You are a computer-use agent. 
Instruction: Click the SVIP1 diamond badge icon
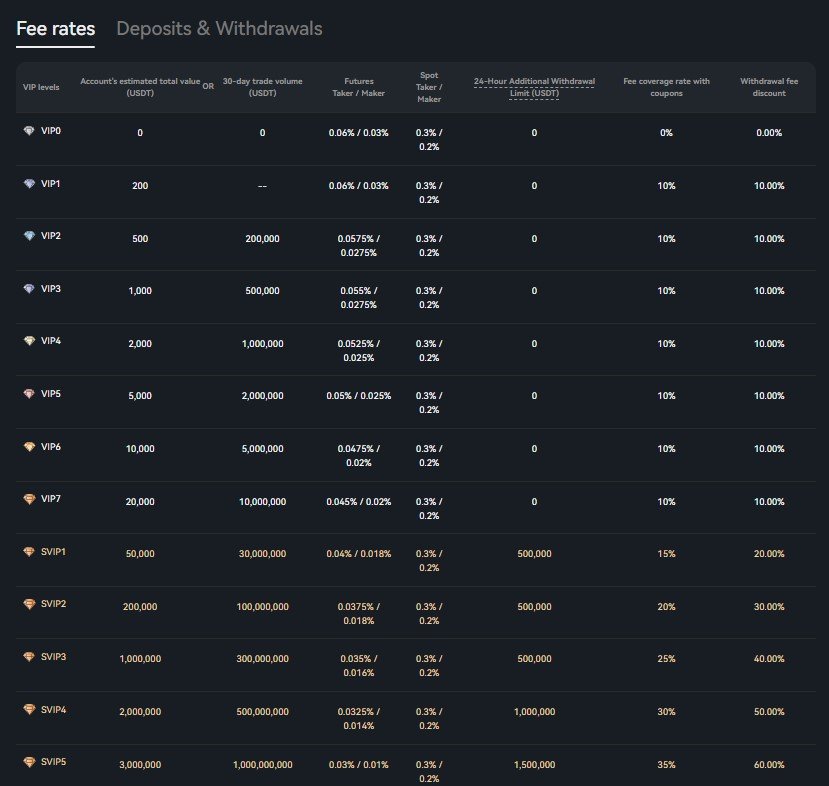(28, 552)
